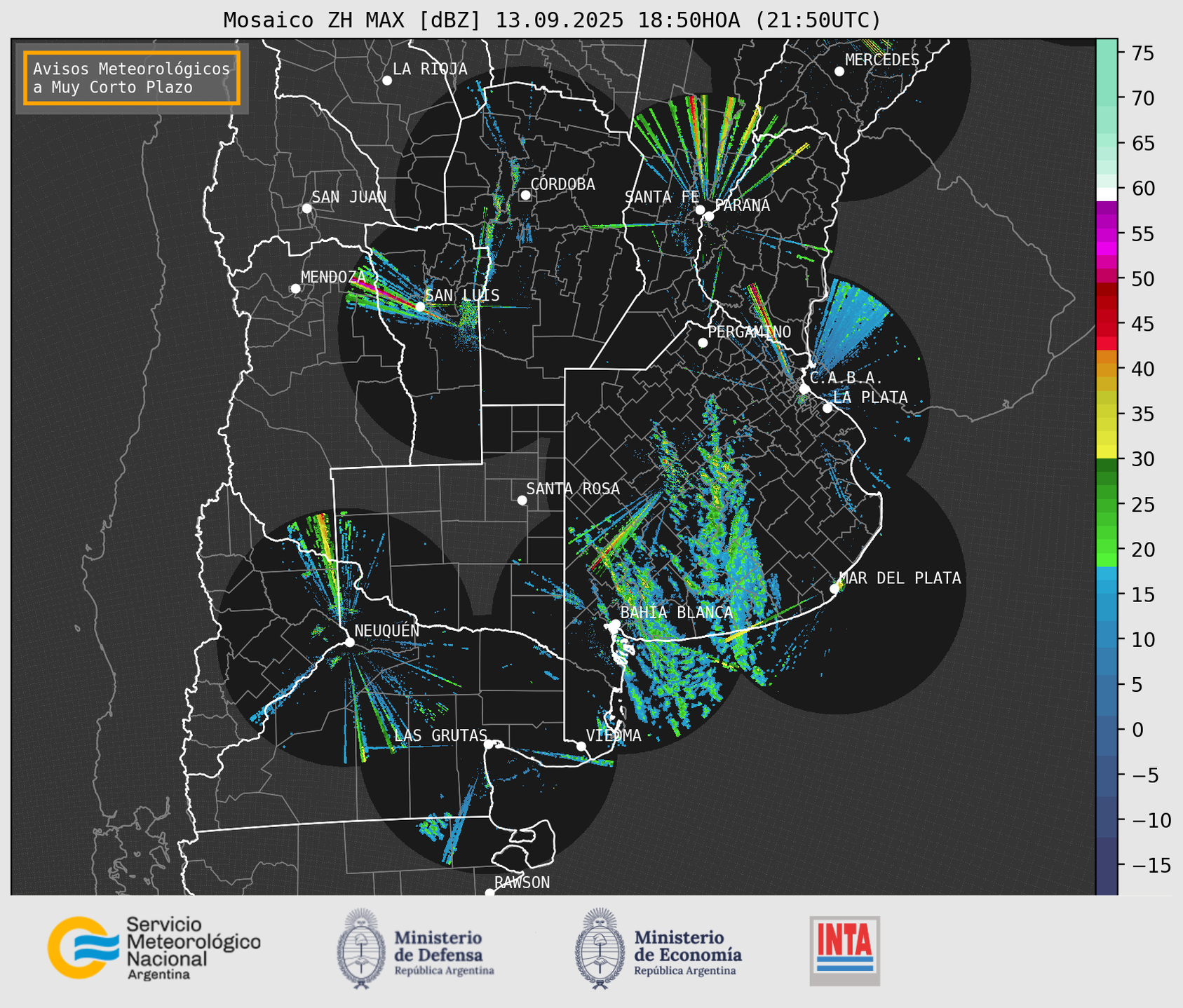Image resolution: width=1183 pixels, height=1008 pixels.
Task: Click the Bahía Blanca city label
Action: click(x=676, y=612)
